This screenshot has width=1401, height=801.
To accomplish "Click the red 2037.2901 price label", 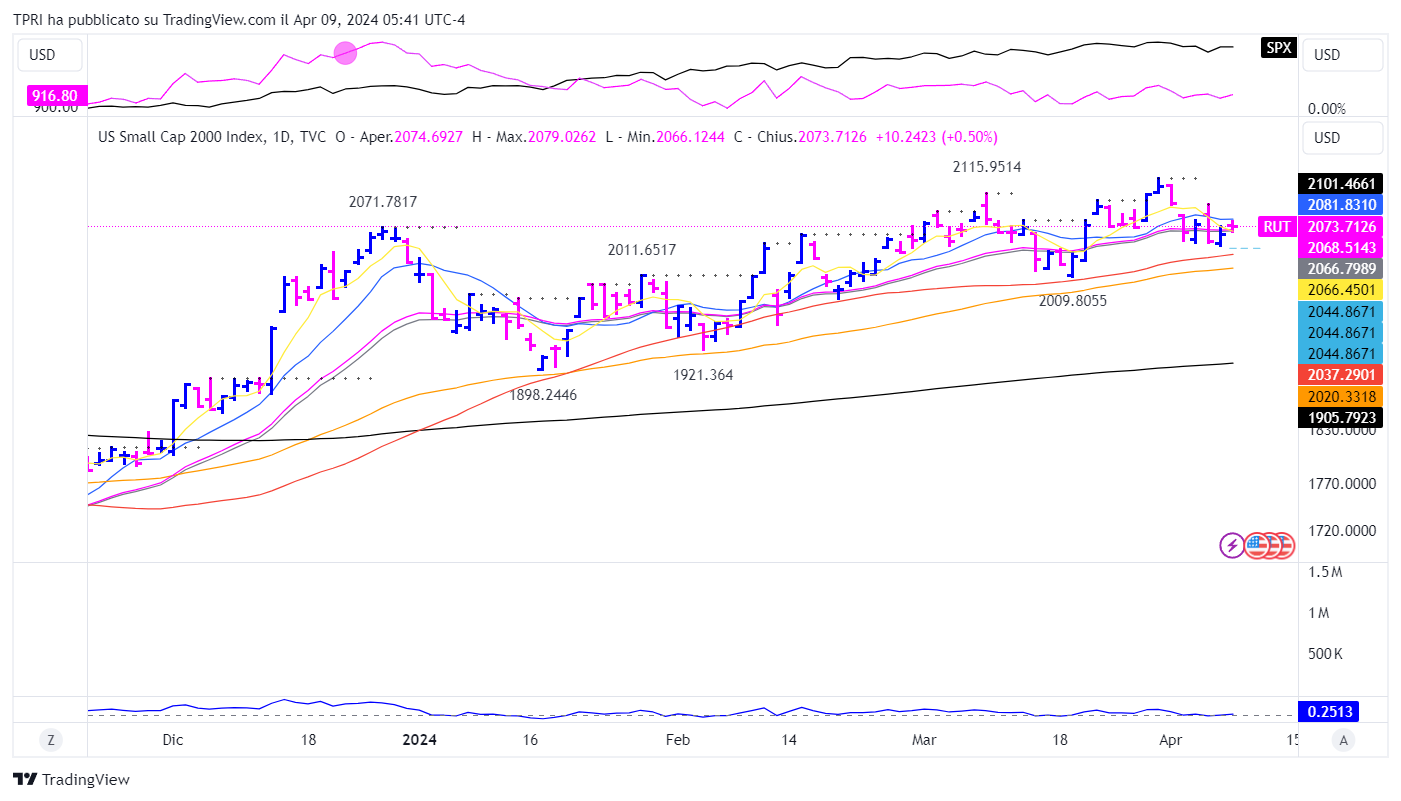I will (x=1340, y=374).
